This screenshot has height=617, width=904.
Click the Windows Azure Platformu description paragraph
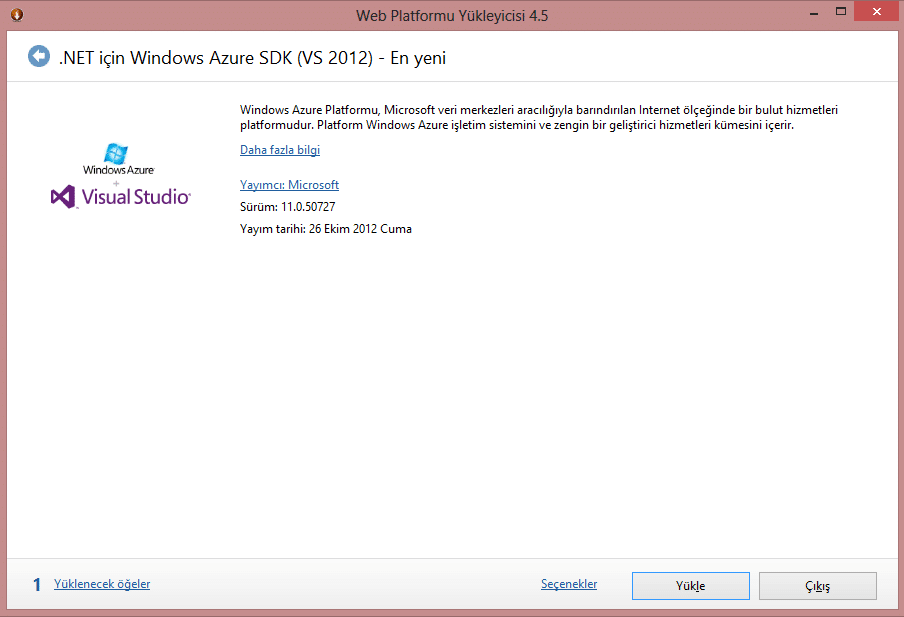pos(538,117)
